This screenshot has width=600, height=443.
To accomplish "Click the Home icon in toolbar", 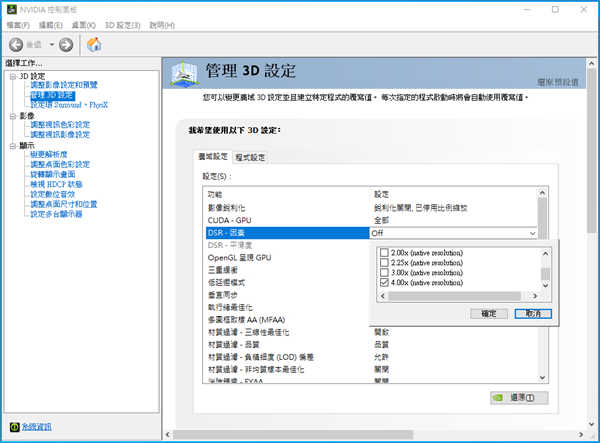I will pos(94,45).
